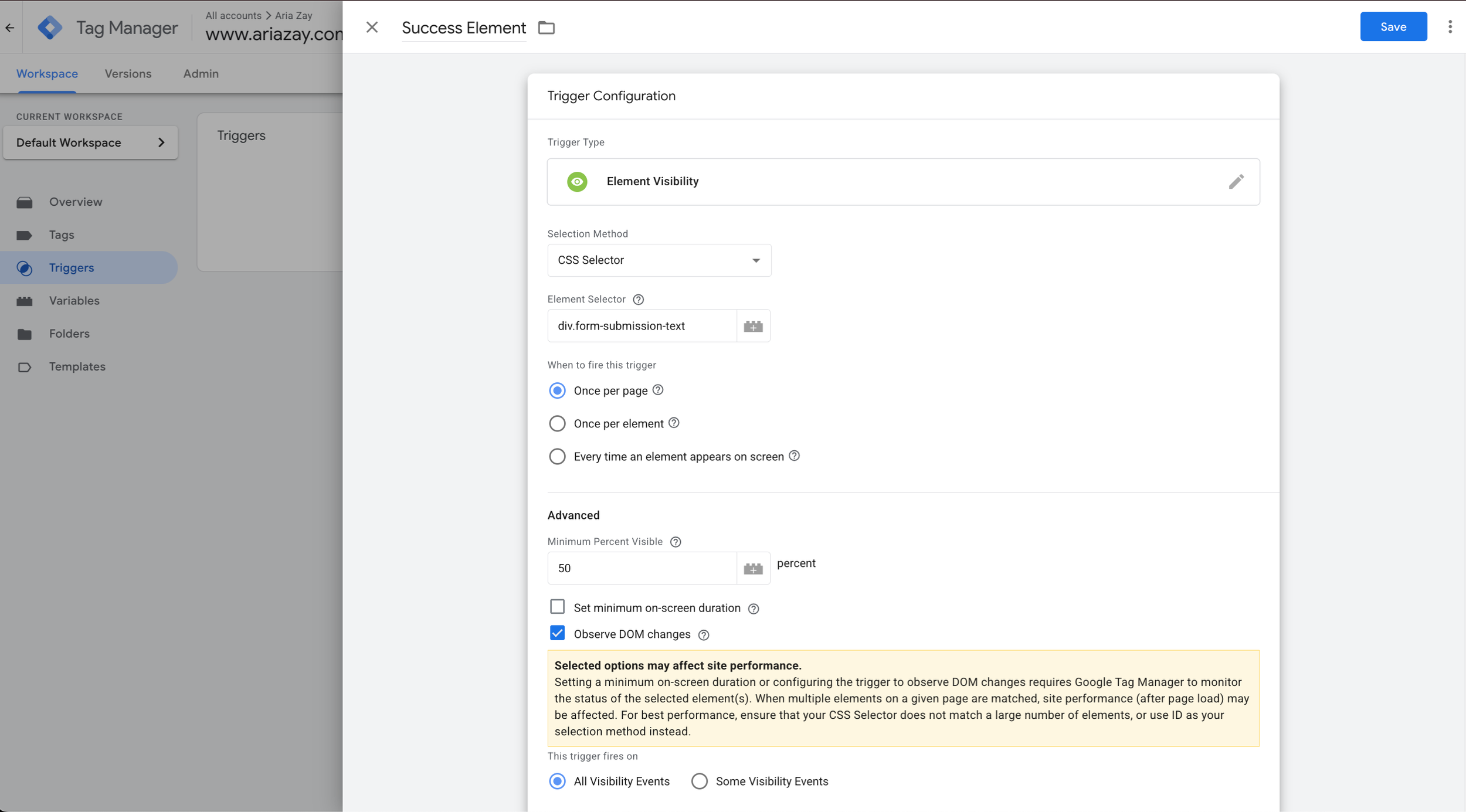
Task: Click the Minimum Percent Visible input field
Action: click(x=642, y=568)
